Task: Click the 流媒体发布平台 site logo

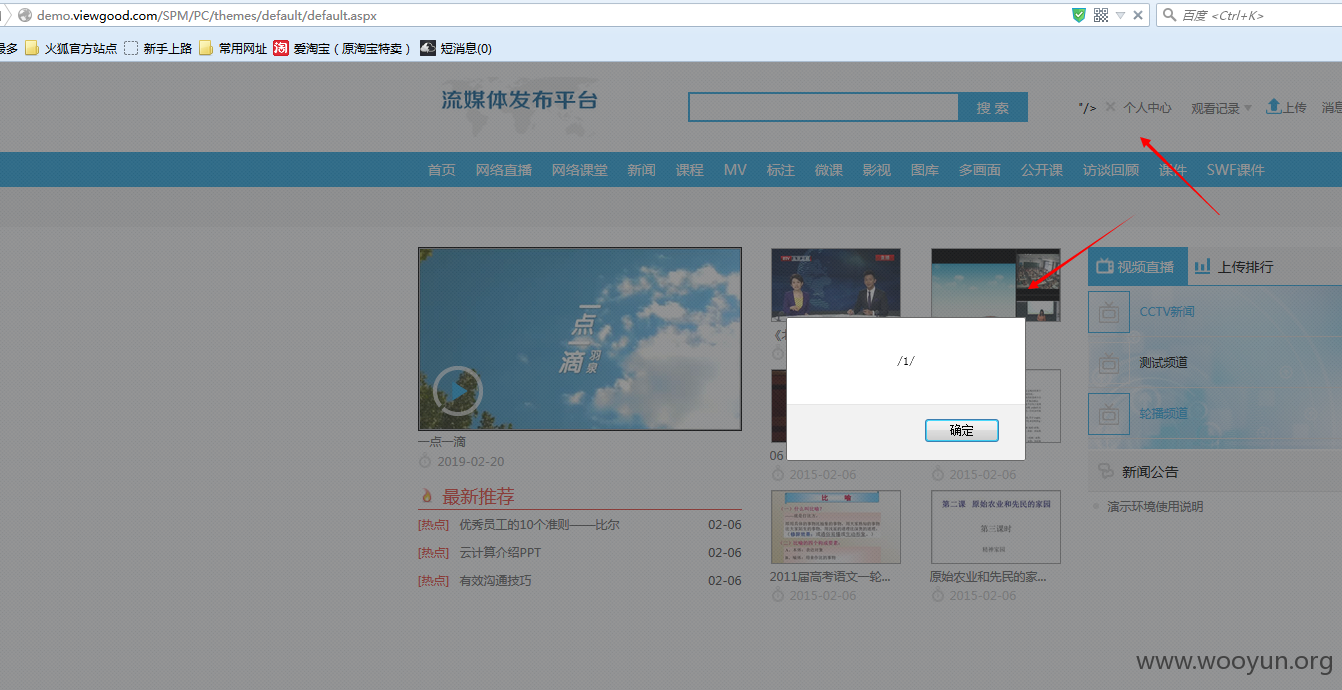Action: (x=520, y=100)
